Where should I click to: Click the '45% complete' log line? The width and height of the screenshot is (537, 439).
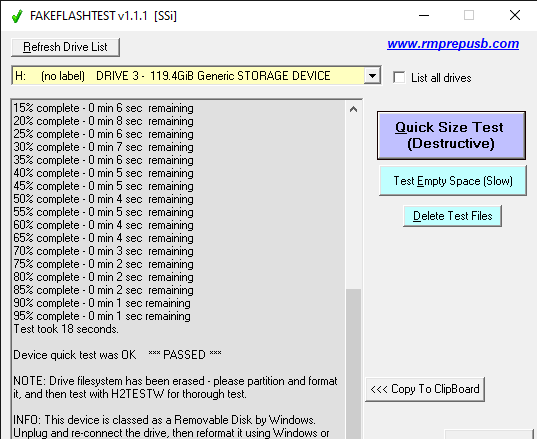103,186
